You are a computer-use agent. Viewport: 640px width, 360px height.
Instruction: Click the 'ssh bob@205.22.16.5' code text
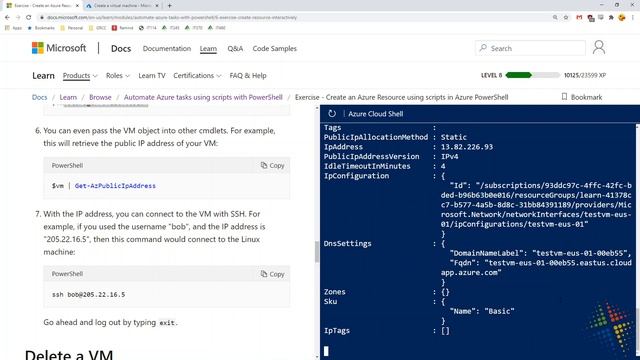pos(89,294)
